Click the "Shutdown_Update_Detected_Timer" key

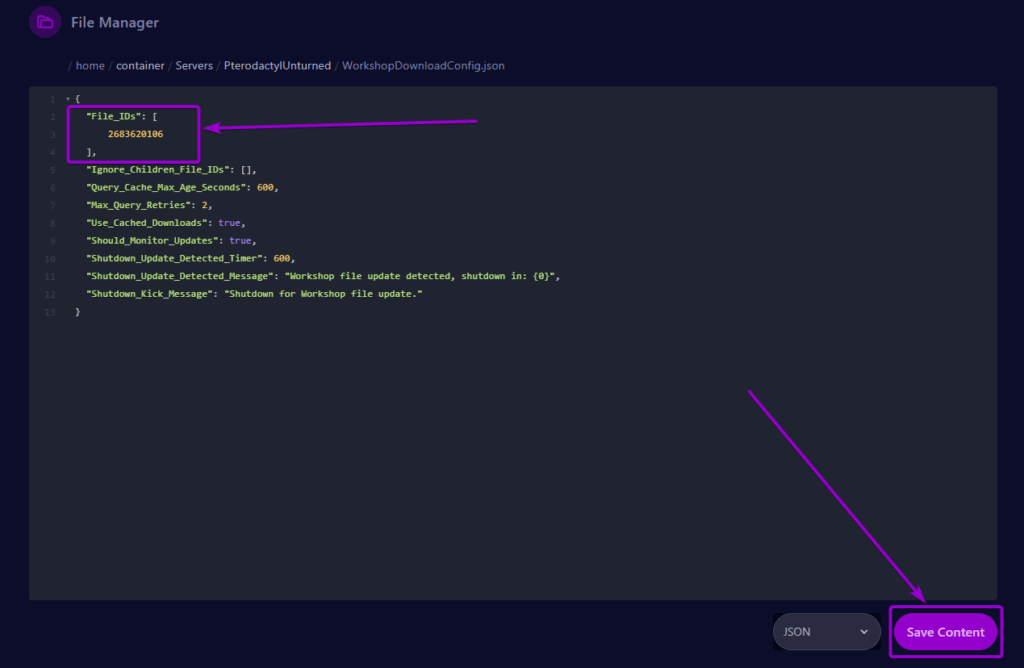[x=175, y=259]
